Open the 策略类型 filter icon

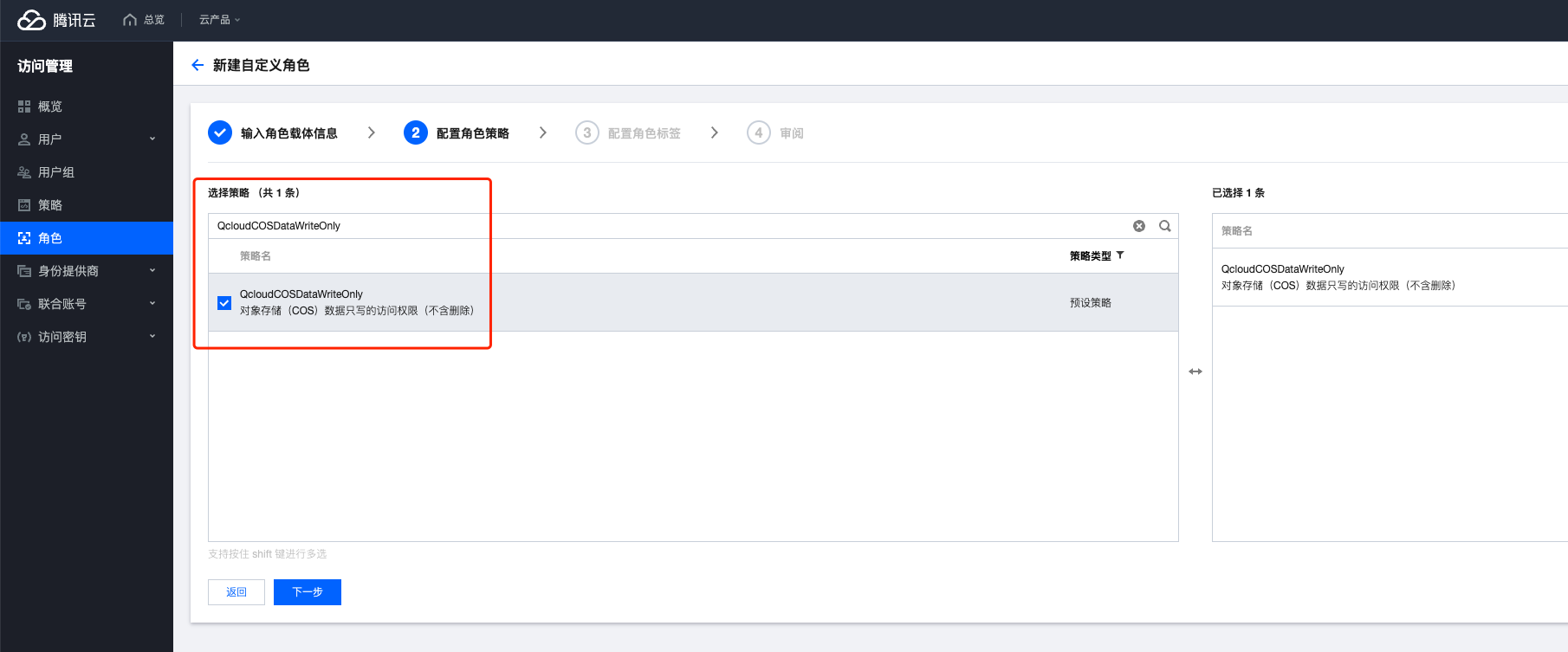click(1120, 255)
